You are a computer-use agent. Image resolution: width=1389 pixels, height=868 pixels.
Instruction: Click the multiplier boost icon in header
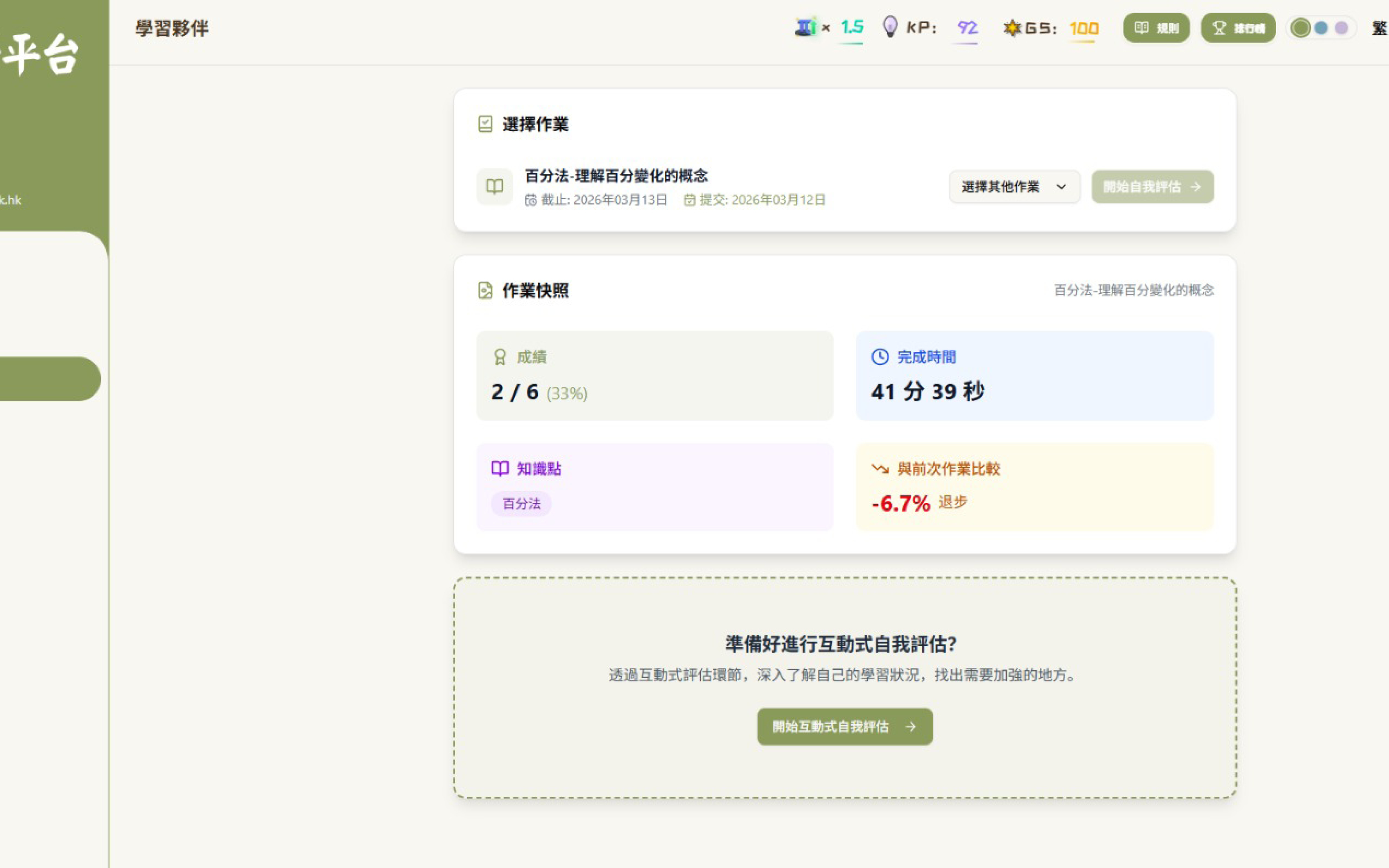pos(805,27)
